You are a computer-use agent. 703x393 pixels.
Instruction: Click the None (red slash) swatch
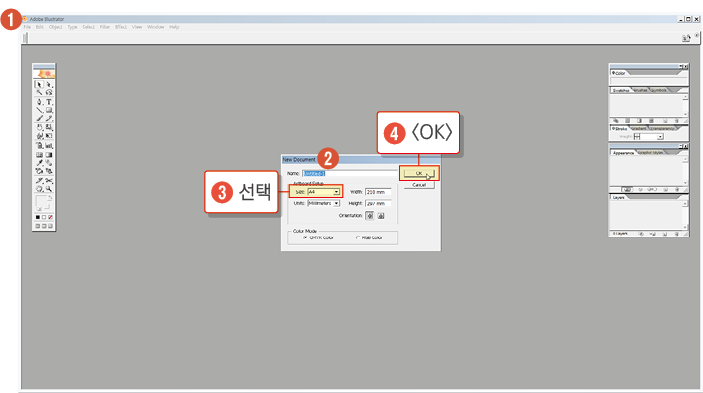(x=50, y=217)
